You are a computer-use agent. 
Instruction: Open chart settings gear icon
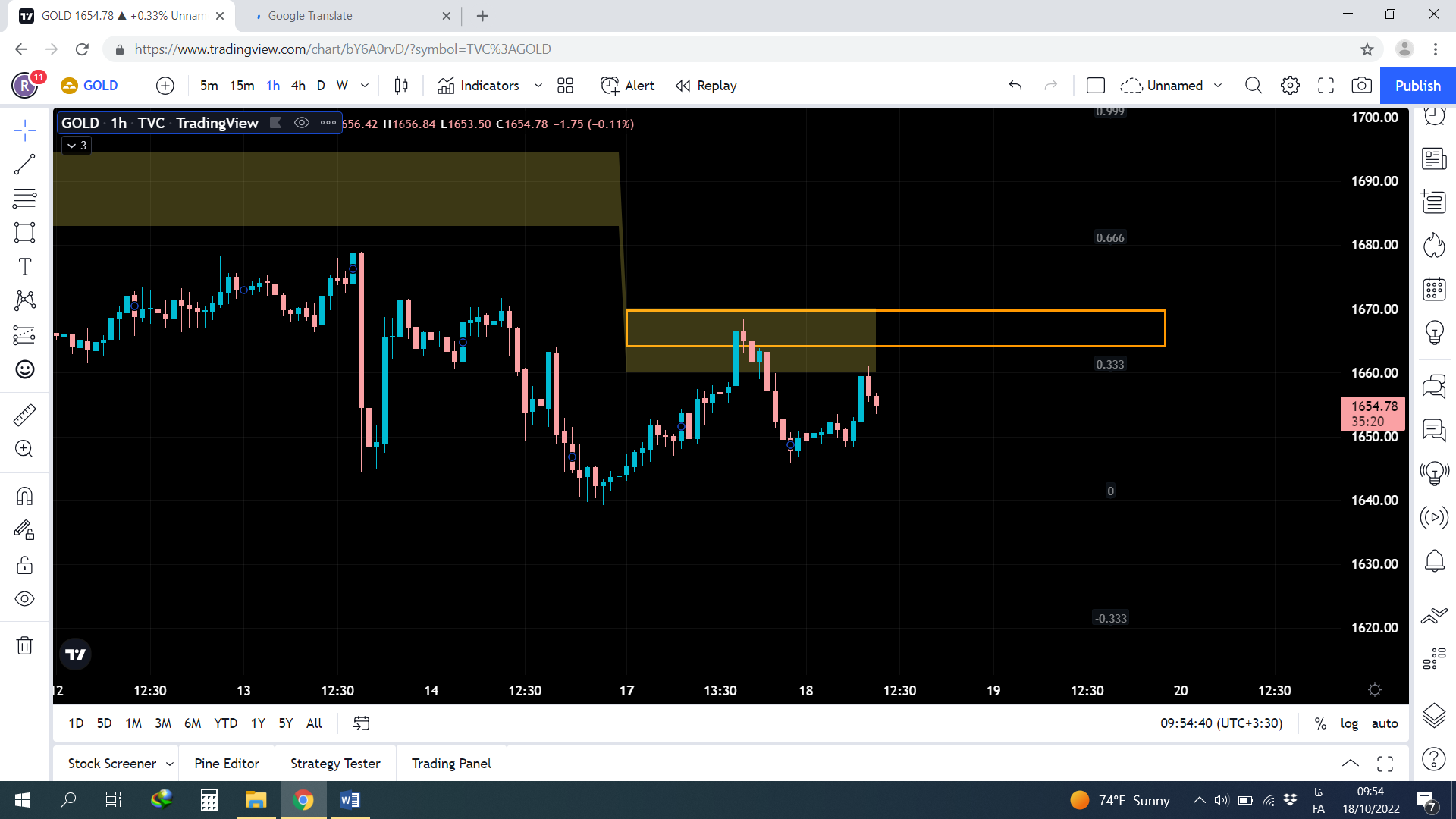pyautogui.click(x=1290, y=86)
